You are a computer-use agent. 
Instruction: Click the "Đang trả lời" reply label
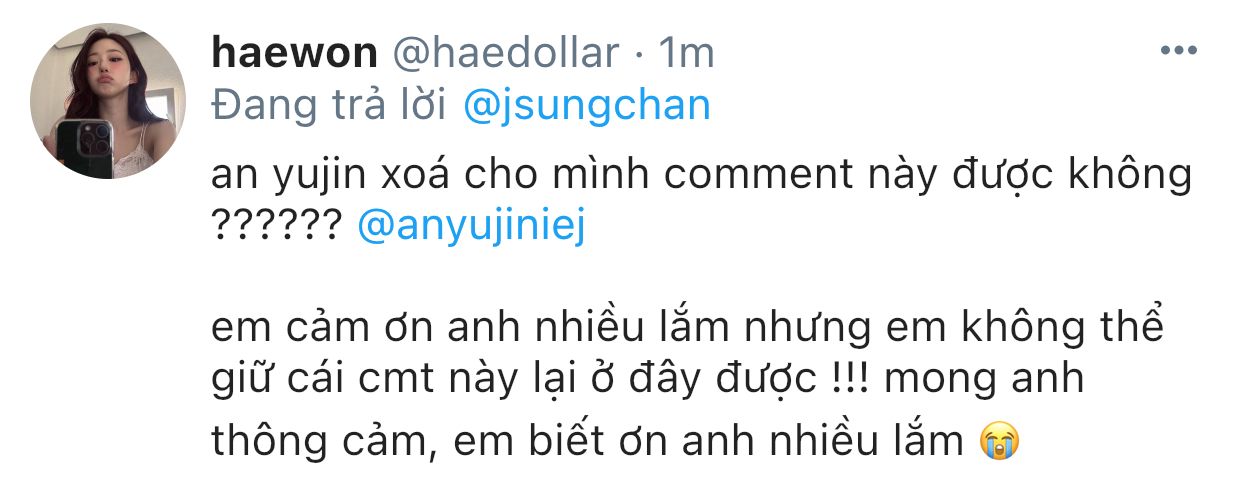click(329, 105)
